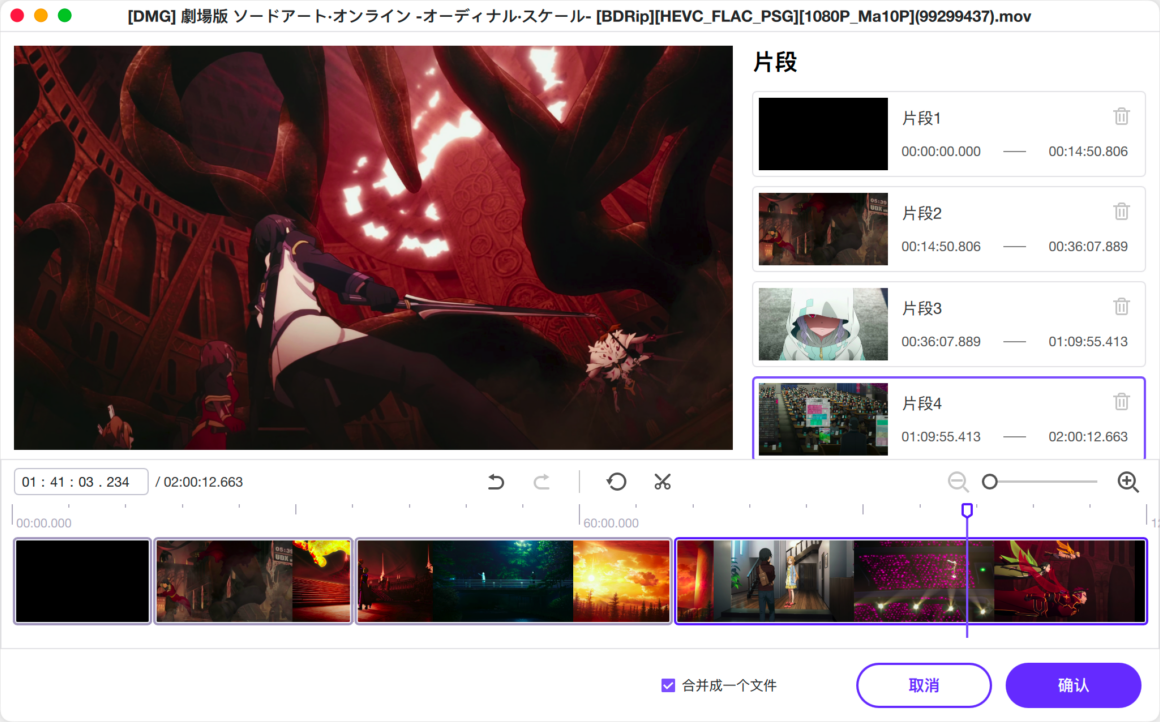
Task: Click 片段3 end time 01:09:55.413
Action: click(x=1088, y=342)
